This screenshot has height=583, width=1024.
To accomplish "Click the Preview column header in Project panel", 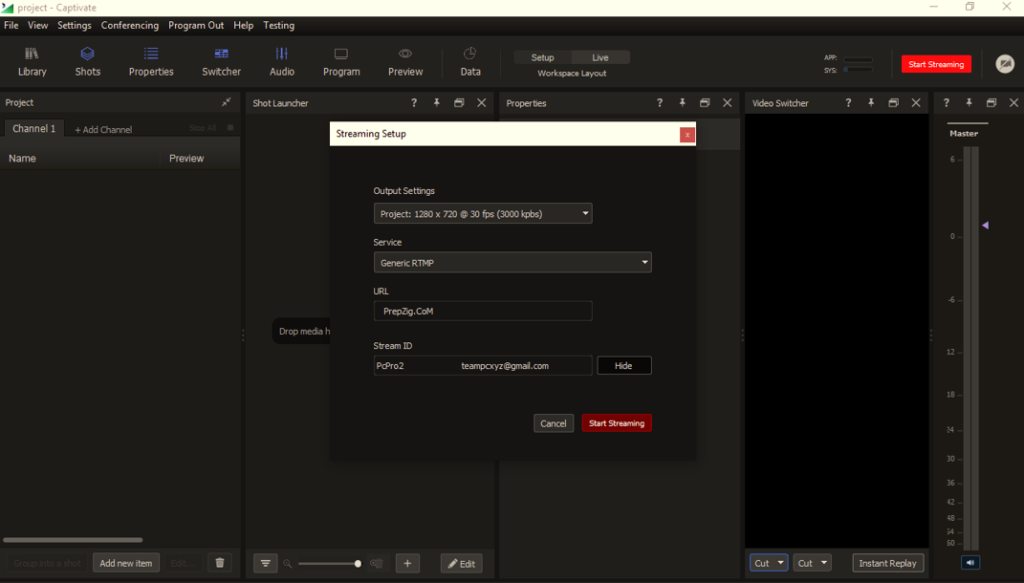I will 186,158.
